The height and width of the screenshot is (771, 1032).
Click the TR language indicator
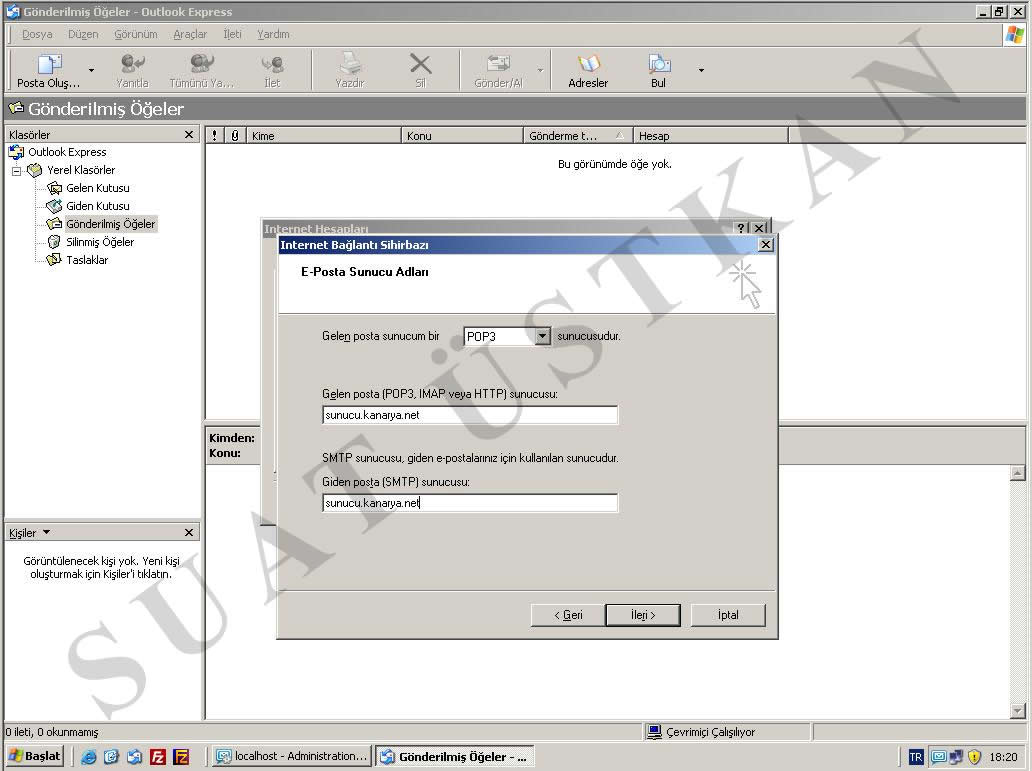pos(916,757)
